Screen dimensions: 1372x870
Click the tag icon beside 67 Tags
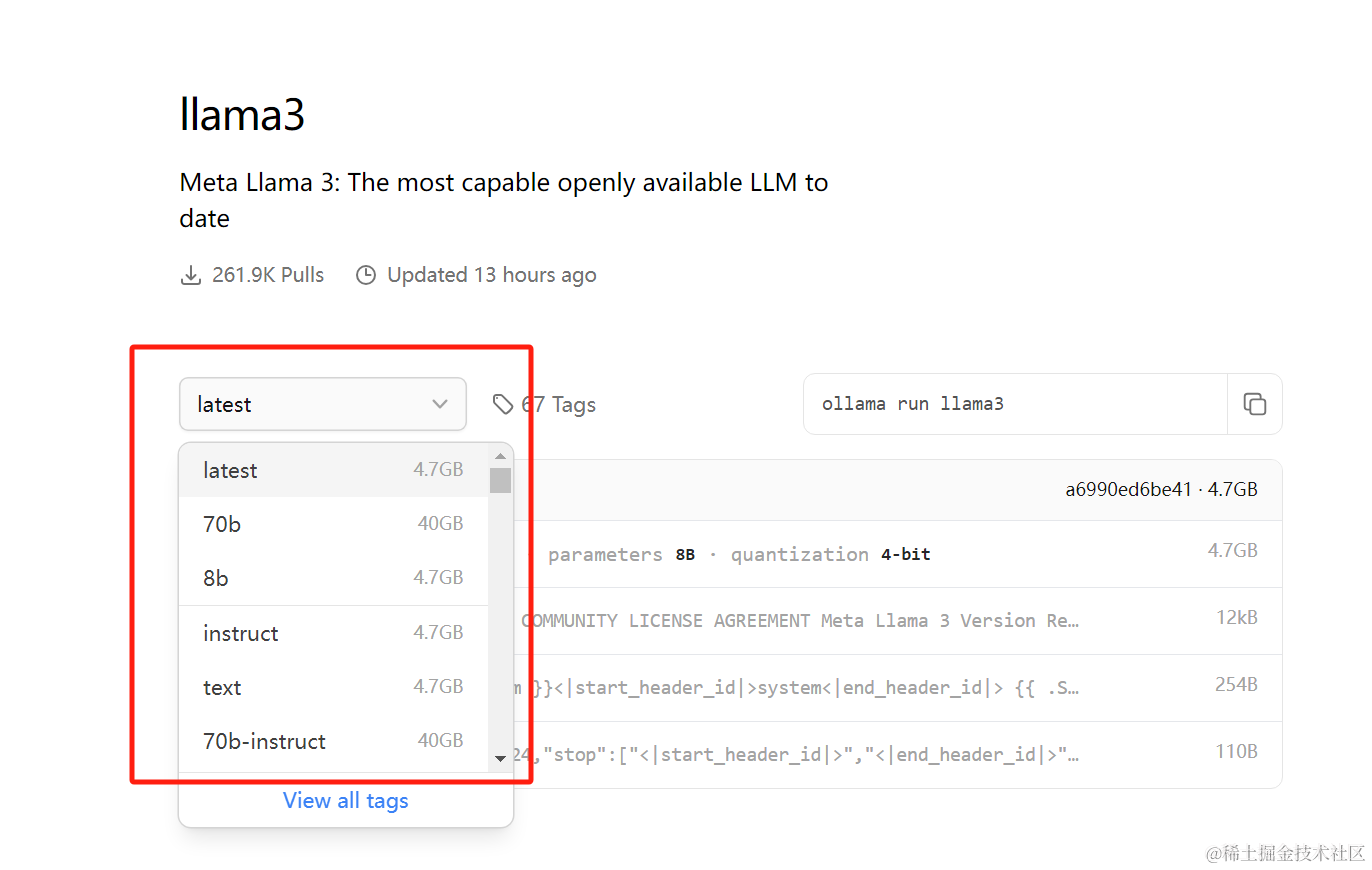click(x=502, y=404)
